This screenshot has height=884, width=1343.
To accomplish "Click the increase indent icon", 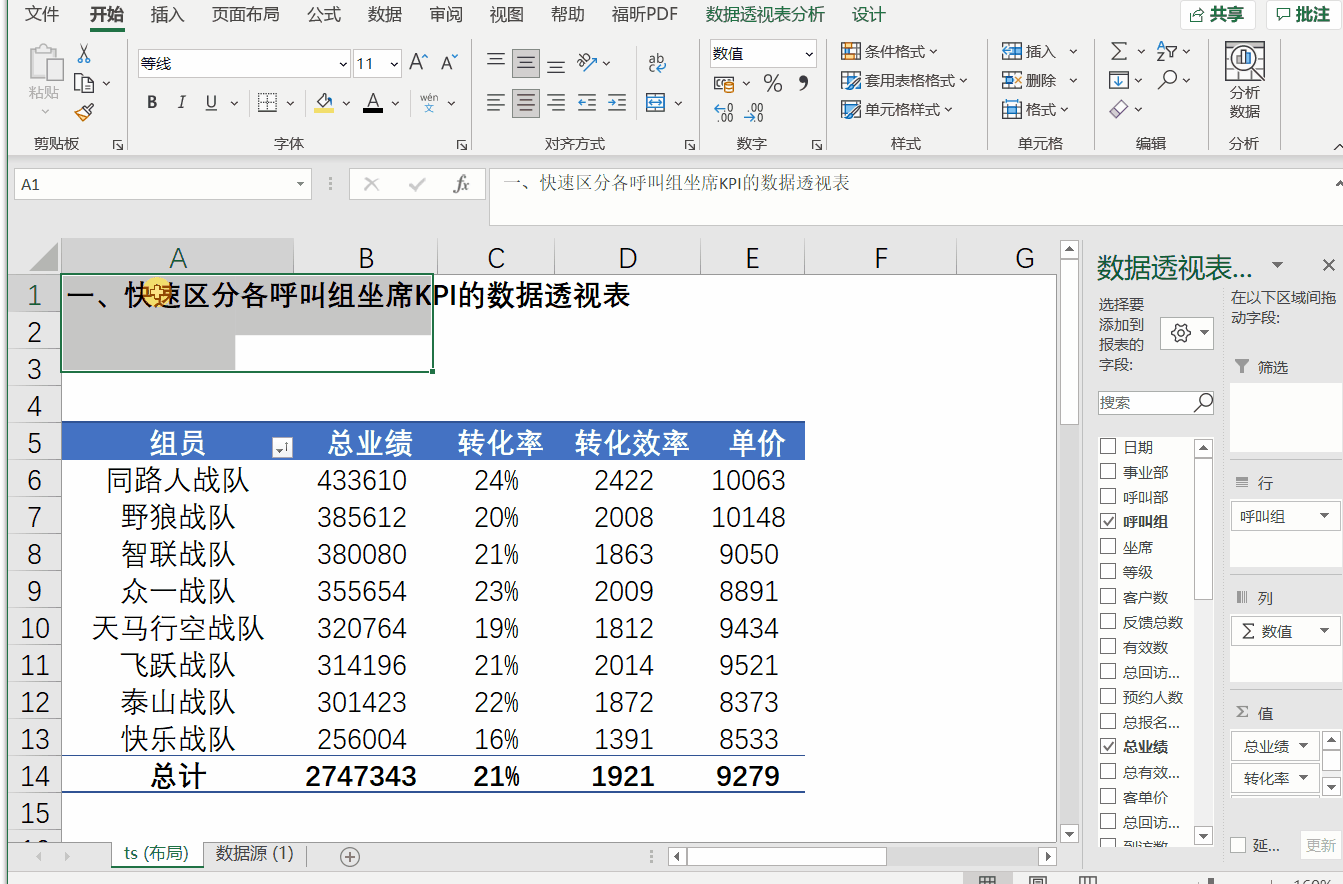I will (617, 102).
